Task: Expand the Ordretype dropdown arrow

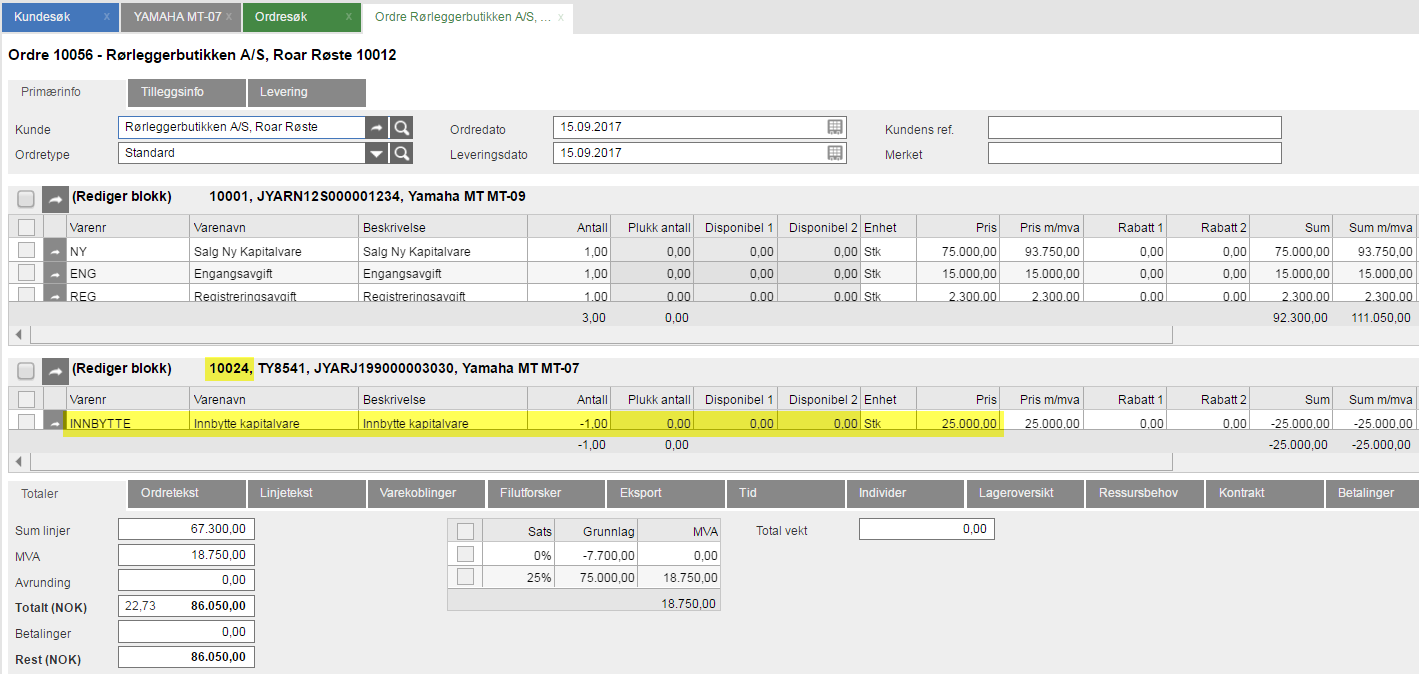Action: 376,153
